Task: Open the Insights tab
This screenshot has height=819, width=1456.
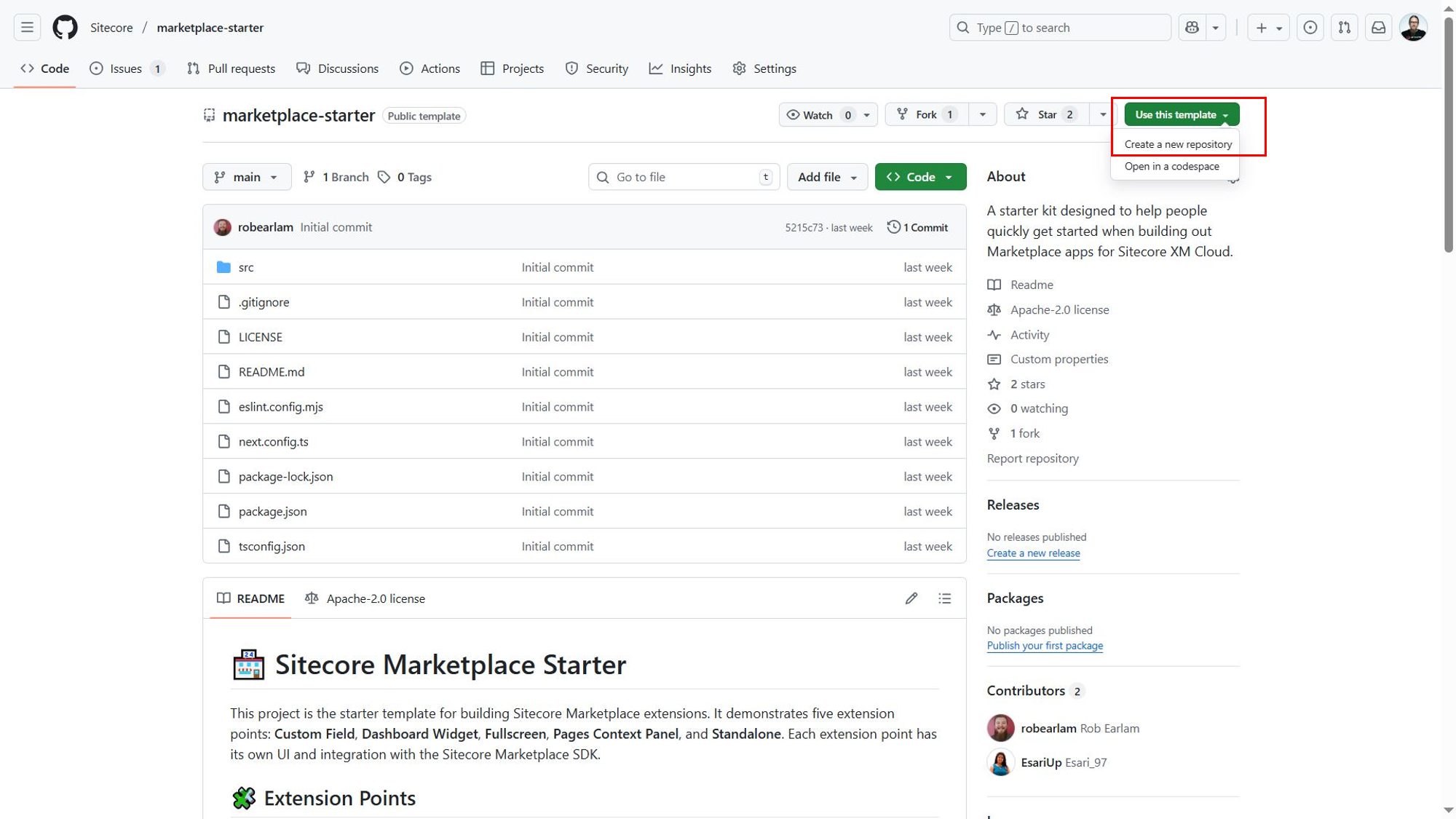Action: 680,68
